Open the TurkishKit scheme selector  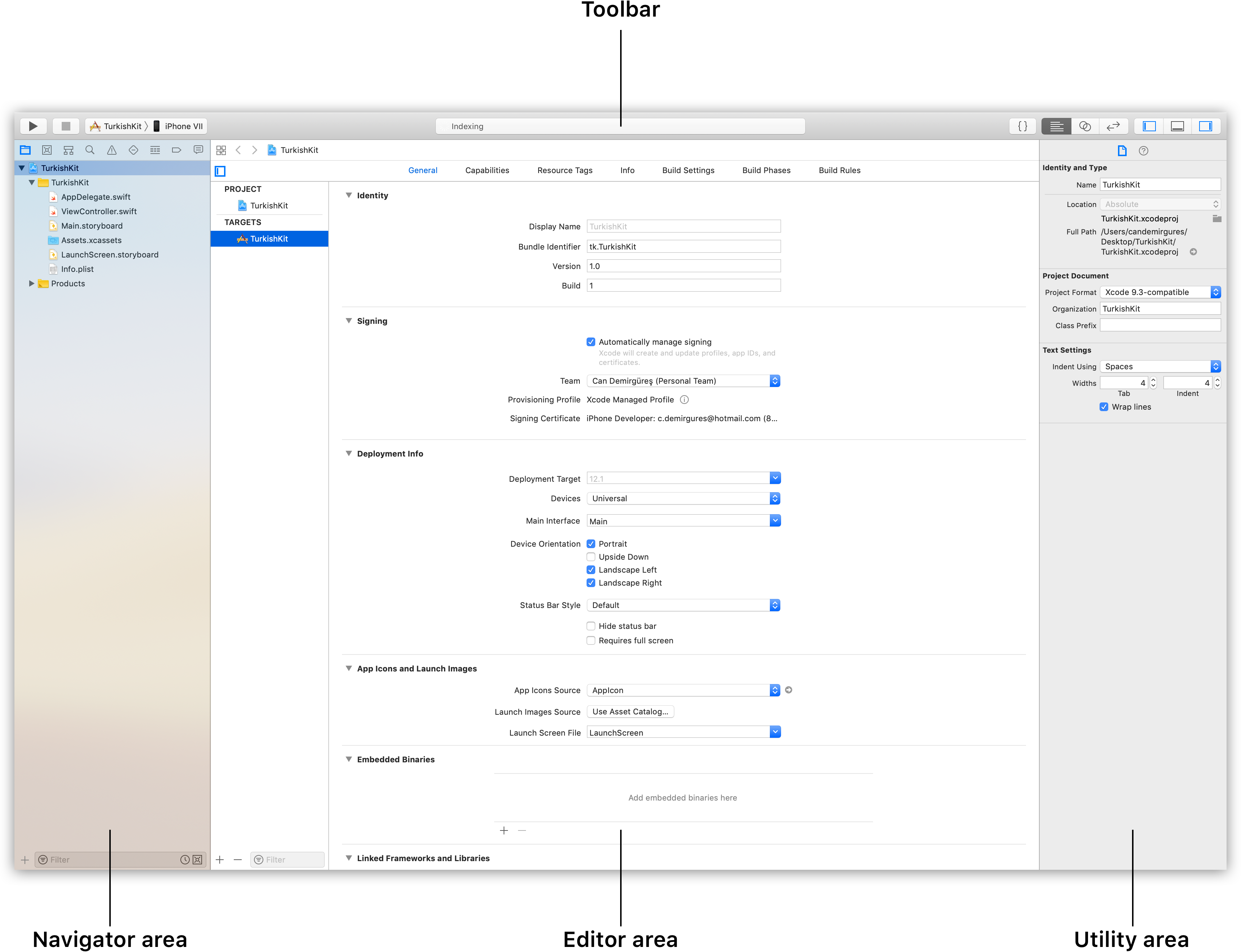tap(116, 126)
